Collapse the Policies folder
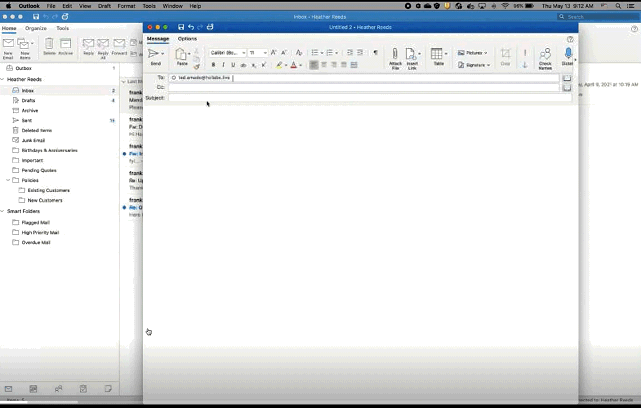Viewport: 641px width, 408px height. (x=8, y=180)
